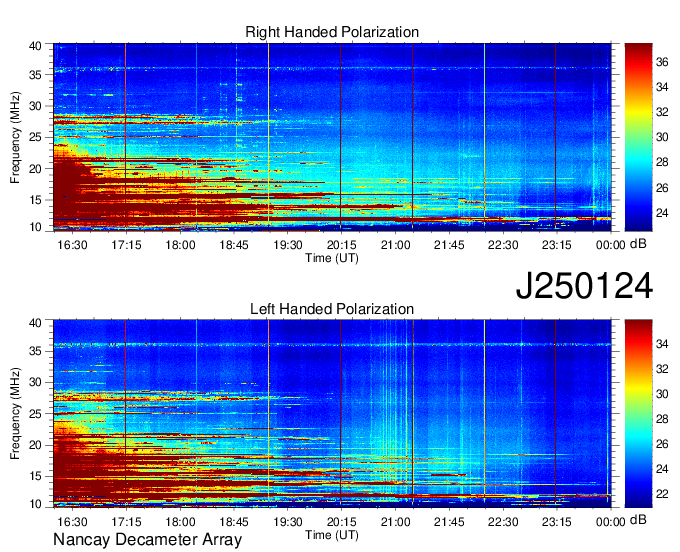
Task: Click the 32 dB tick on Right Handed colorbar
Action: coord(662,112)
